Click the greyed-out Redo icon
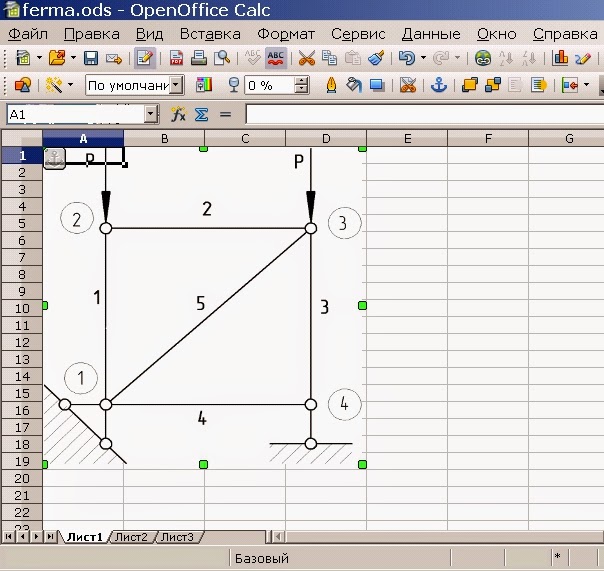 [441, 59]
